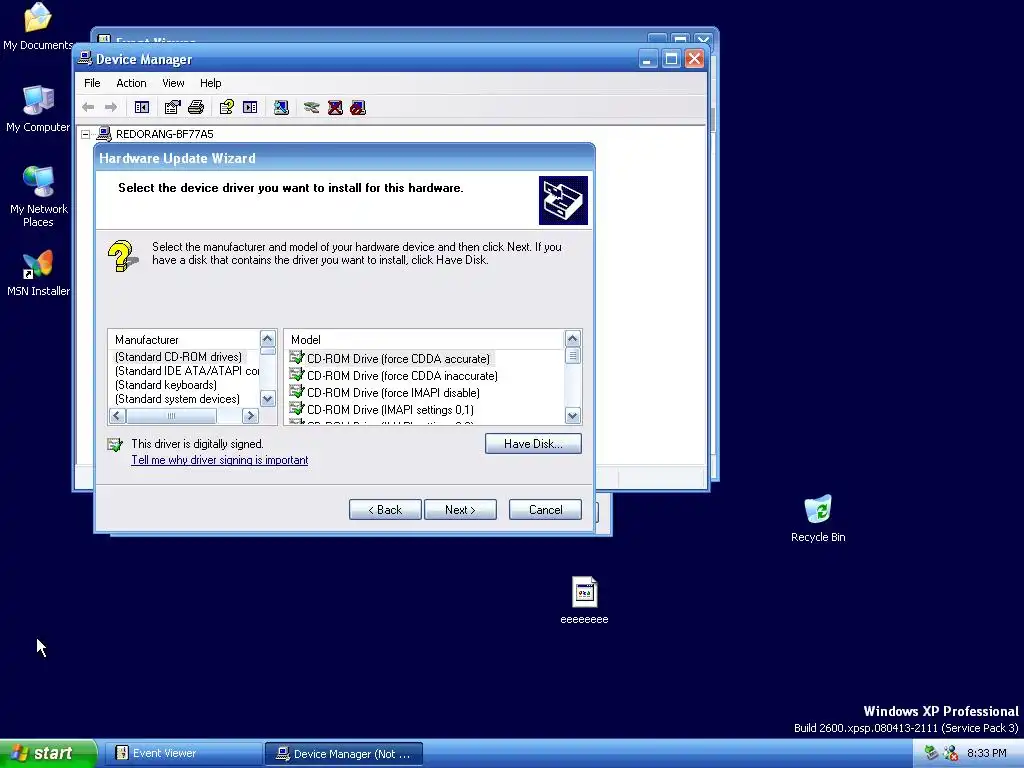
Task: Toggle the Show/Hide Action Pane icon
Action: pos(250,107)
